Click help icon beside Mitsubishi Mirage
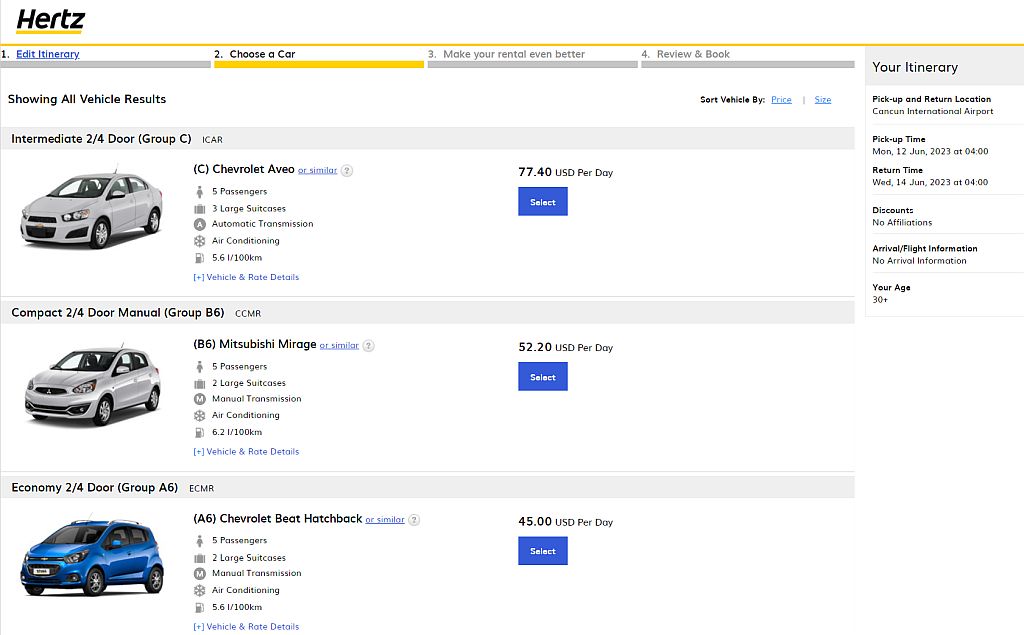This screenshot has height=635, width=1024. pyautogui.click(x=368, y=346)
